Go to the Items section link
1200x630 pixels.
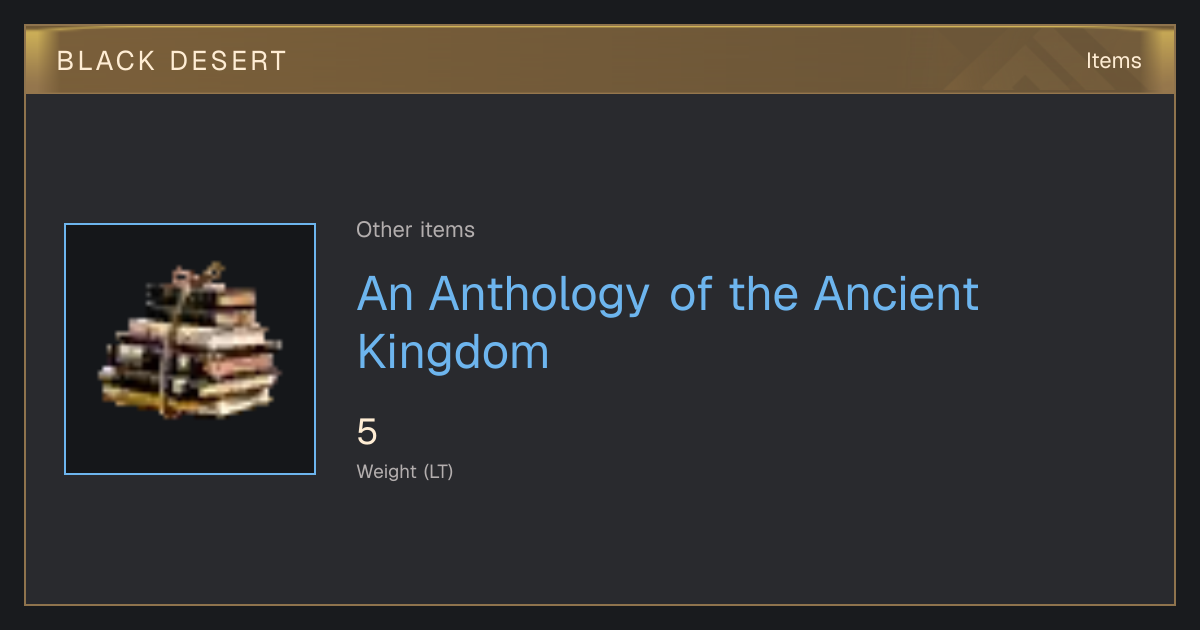[x=1113, y=61]
